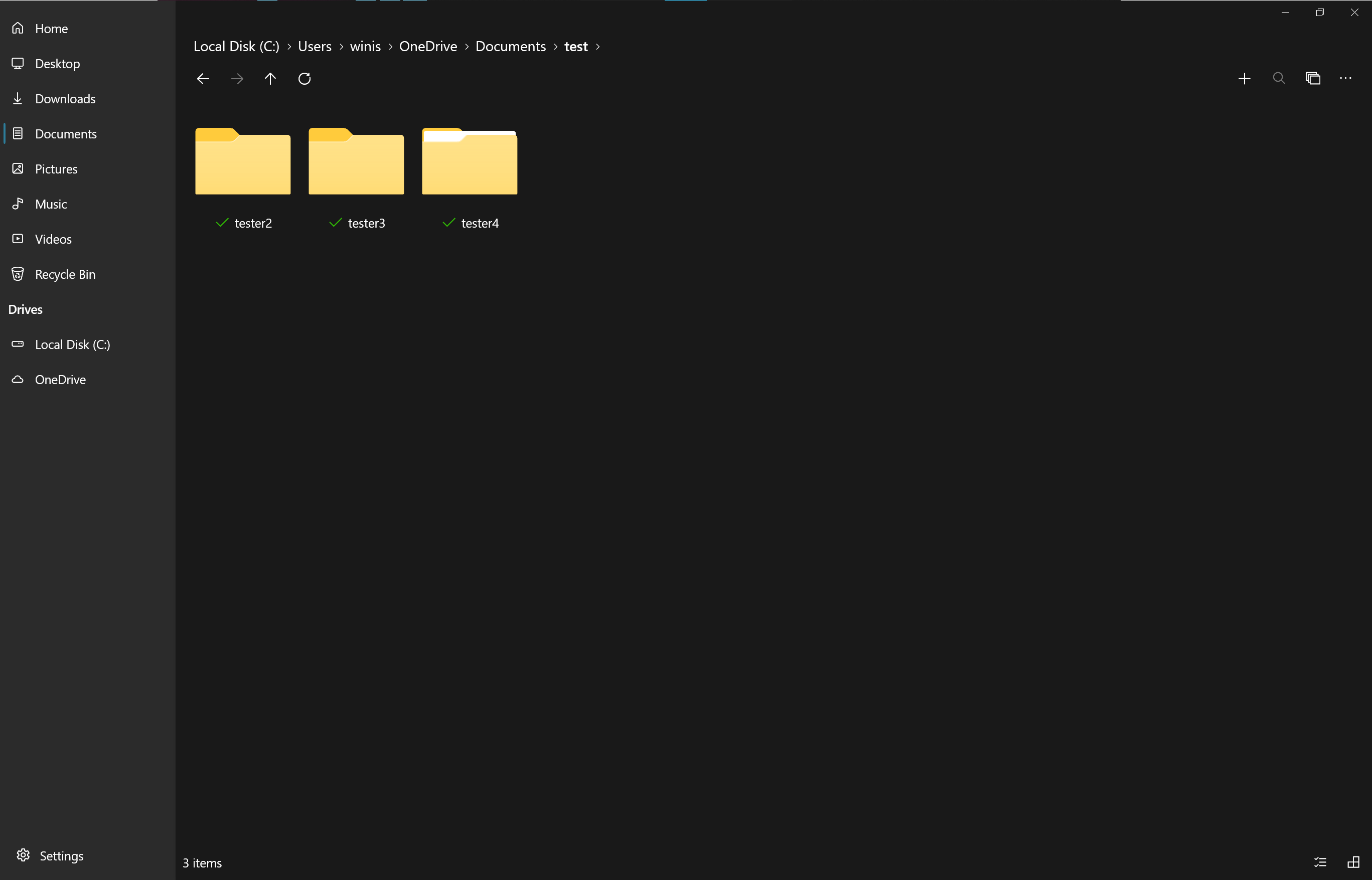Click the Music note icon
Screen dimensions: 1372x880
pos(18,204)
